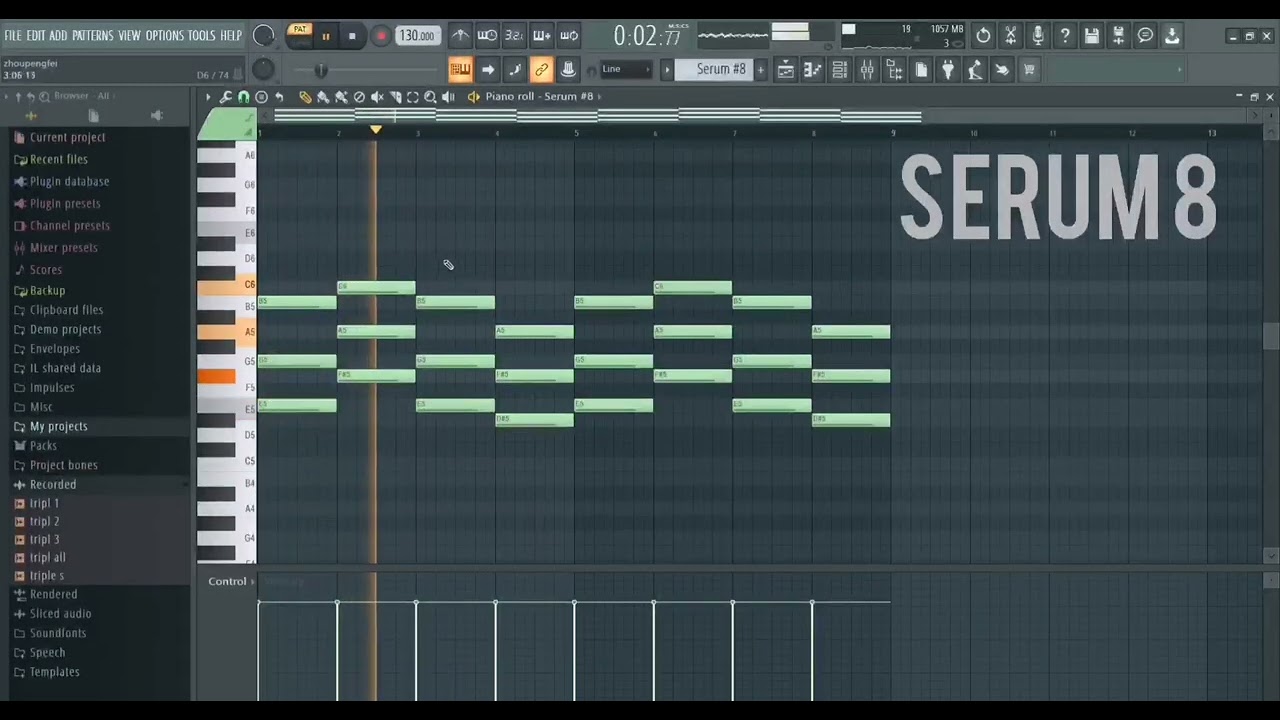The image size is (1280, 720).
Task: Toggle the browser panel icon
Action: click(894, 69)
